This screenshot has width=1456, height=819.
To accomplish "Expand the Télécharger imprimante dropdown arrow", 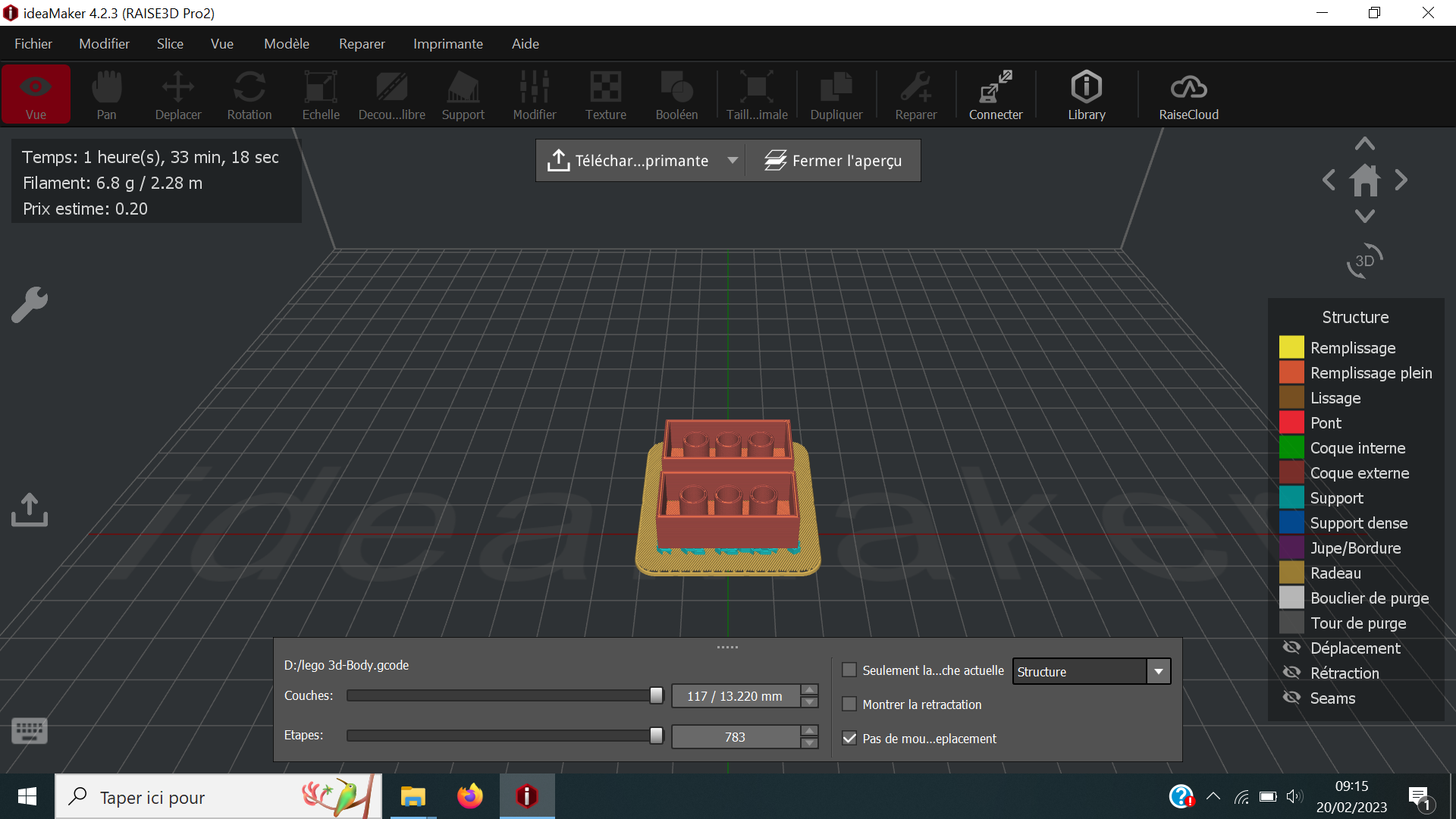I will [733, 161].
